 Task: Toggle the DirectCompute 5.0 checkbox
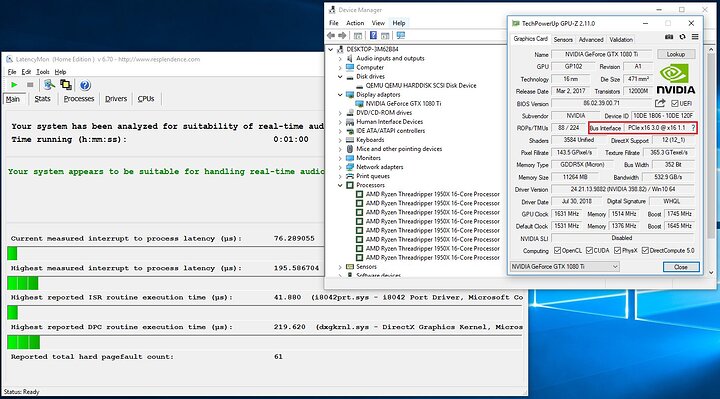tap(645, 250)
